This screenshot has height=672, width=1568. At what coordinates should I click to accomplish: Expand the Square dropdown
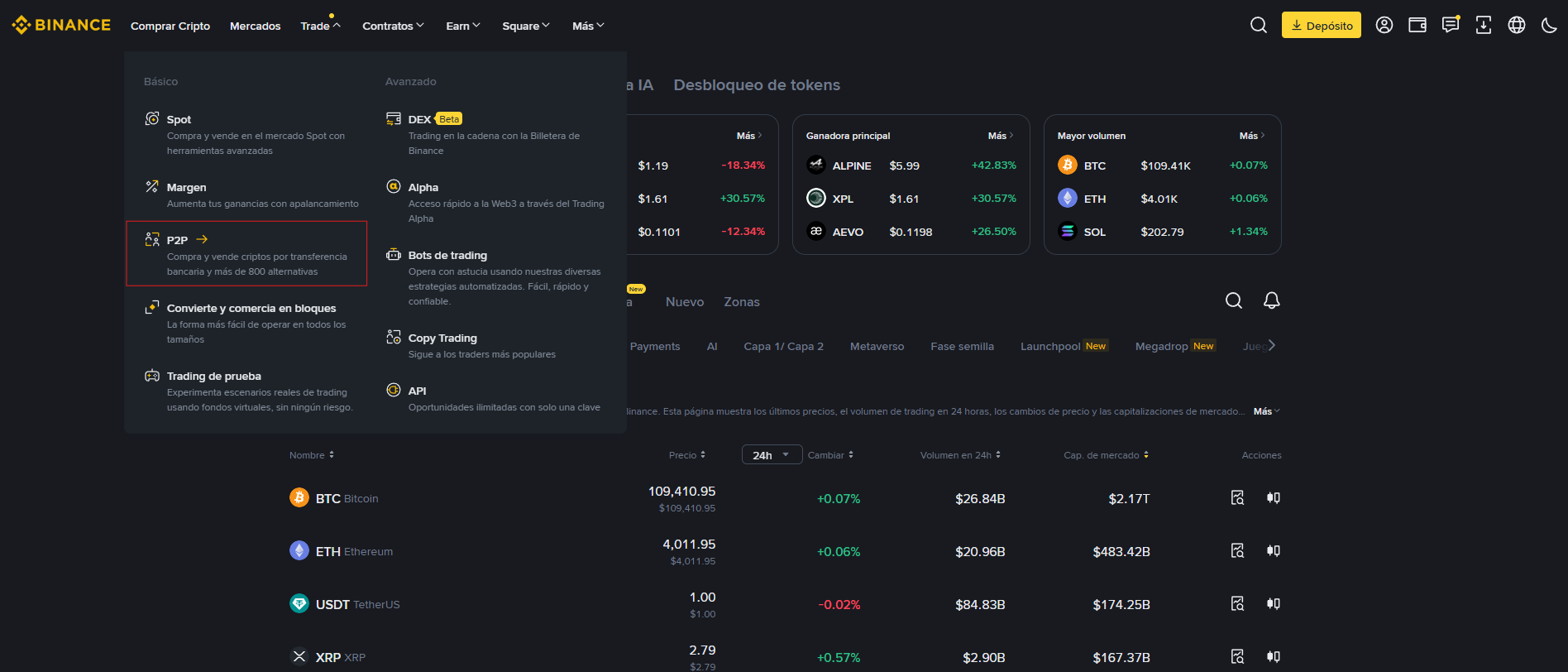click(526, 26)
